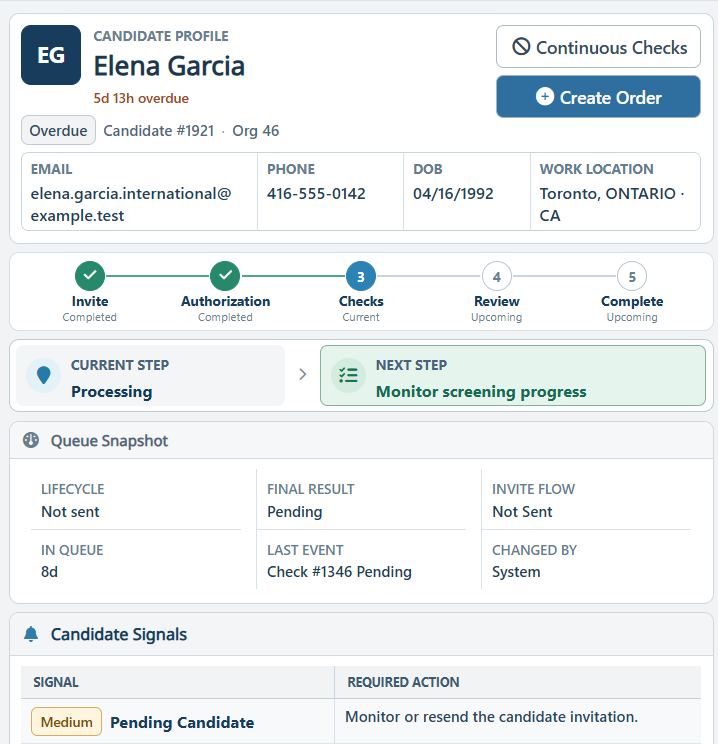Select the Overdue status badge
This screenshot has height=744, width=724.
[x=58, y=130]
